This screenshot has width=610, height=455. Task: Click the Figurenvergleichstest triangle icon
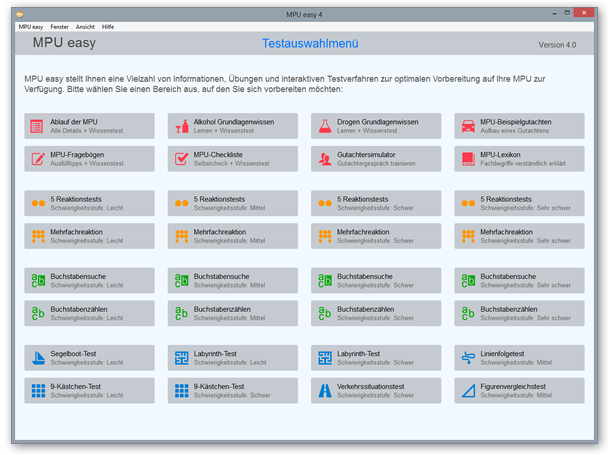click(x=468, y=390)
